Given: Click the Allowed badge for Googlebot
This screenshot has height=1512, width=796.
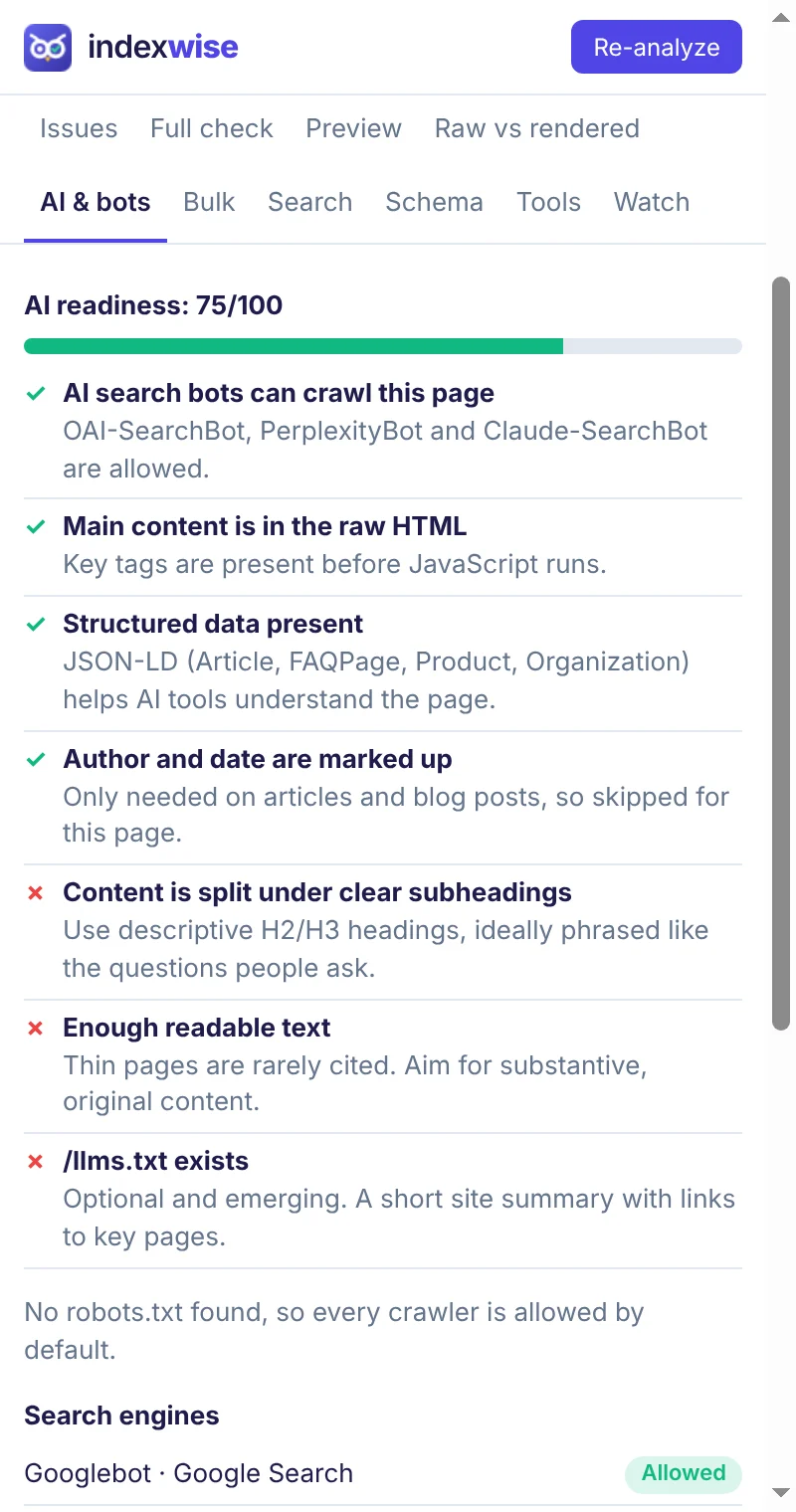Looking at the screenshot, I should pyautogui.click(x=684, y=1473).
